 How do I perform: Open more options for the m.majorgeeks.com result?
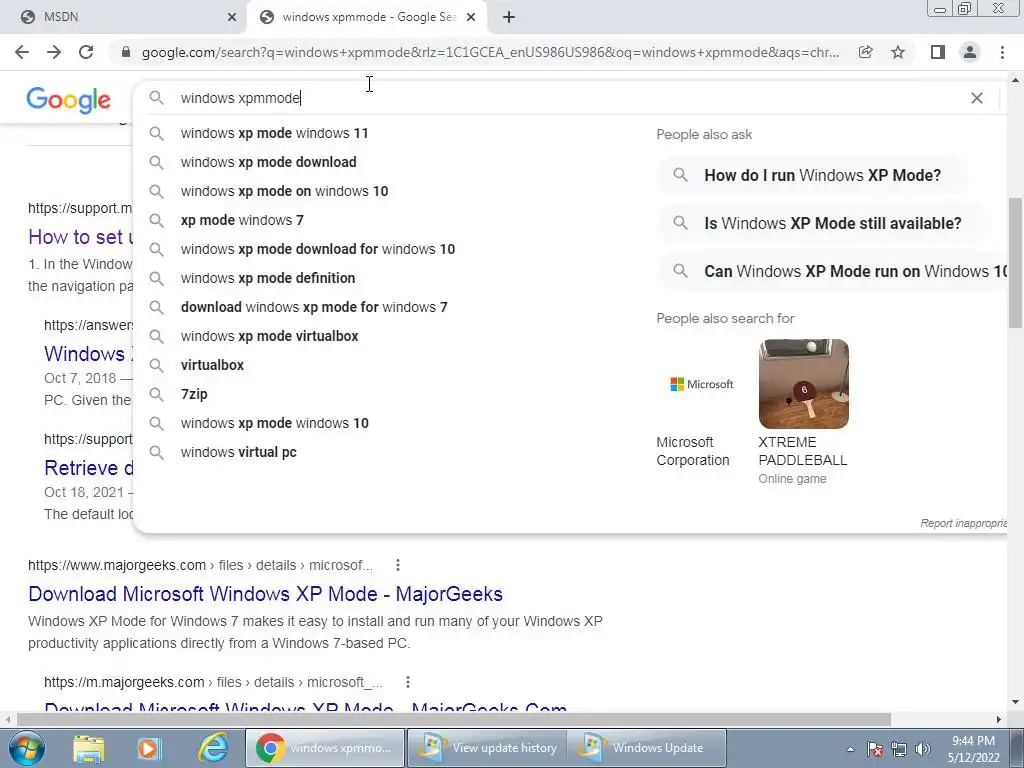(x=408, y=682)
